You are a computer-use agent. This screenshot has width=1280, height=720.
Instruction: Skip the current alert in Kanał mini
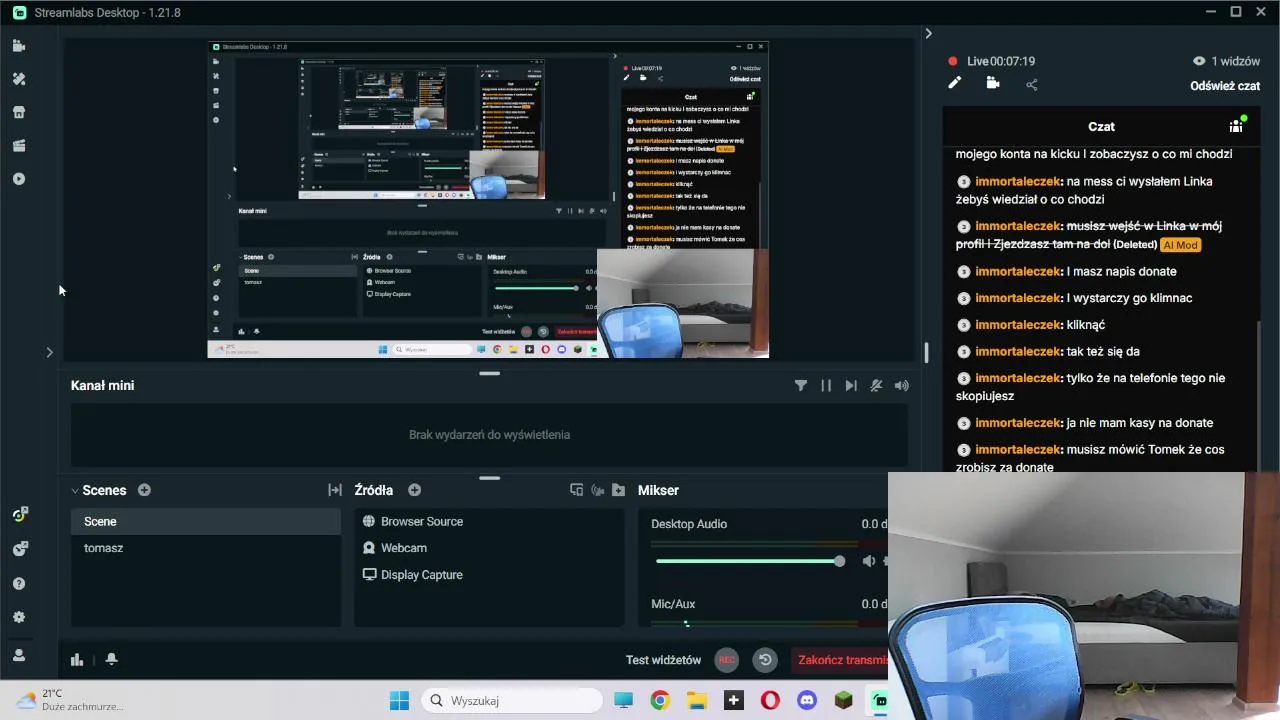851,386
